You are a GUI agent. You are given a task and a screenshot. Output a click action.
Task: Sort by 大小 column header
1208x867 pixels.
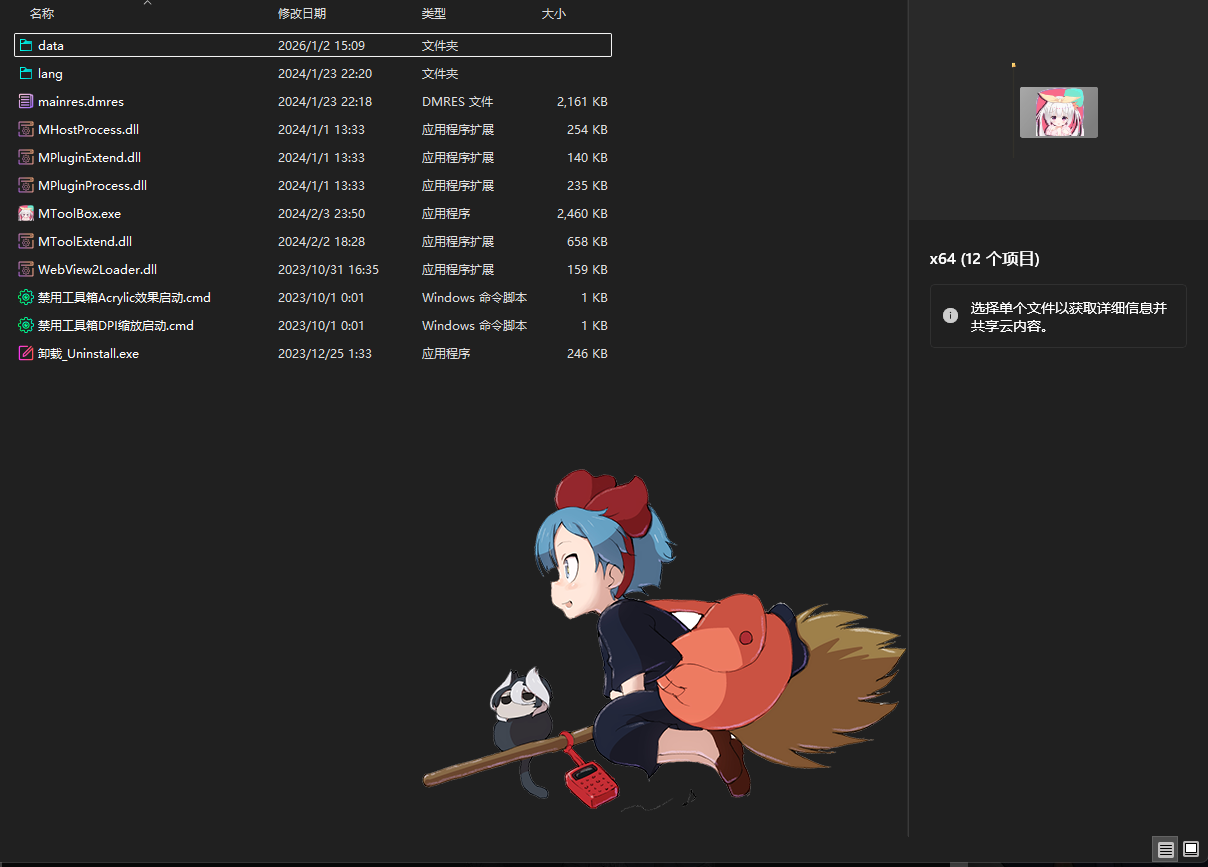coord(553,14)
